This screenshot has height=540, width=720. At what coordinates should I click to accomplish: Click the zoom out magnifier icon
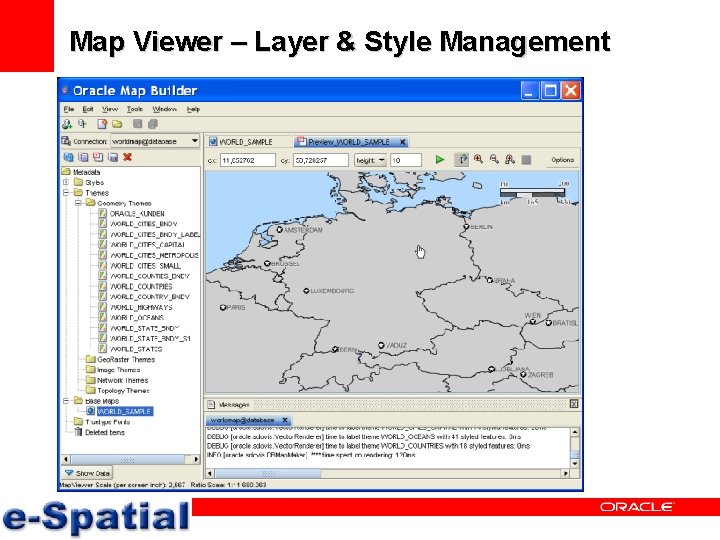coord(495,159)
